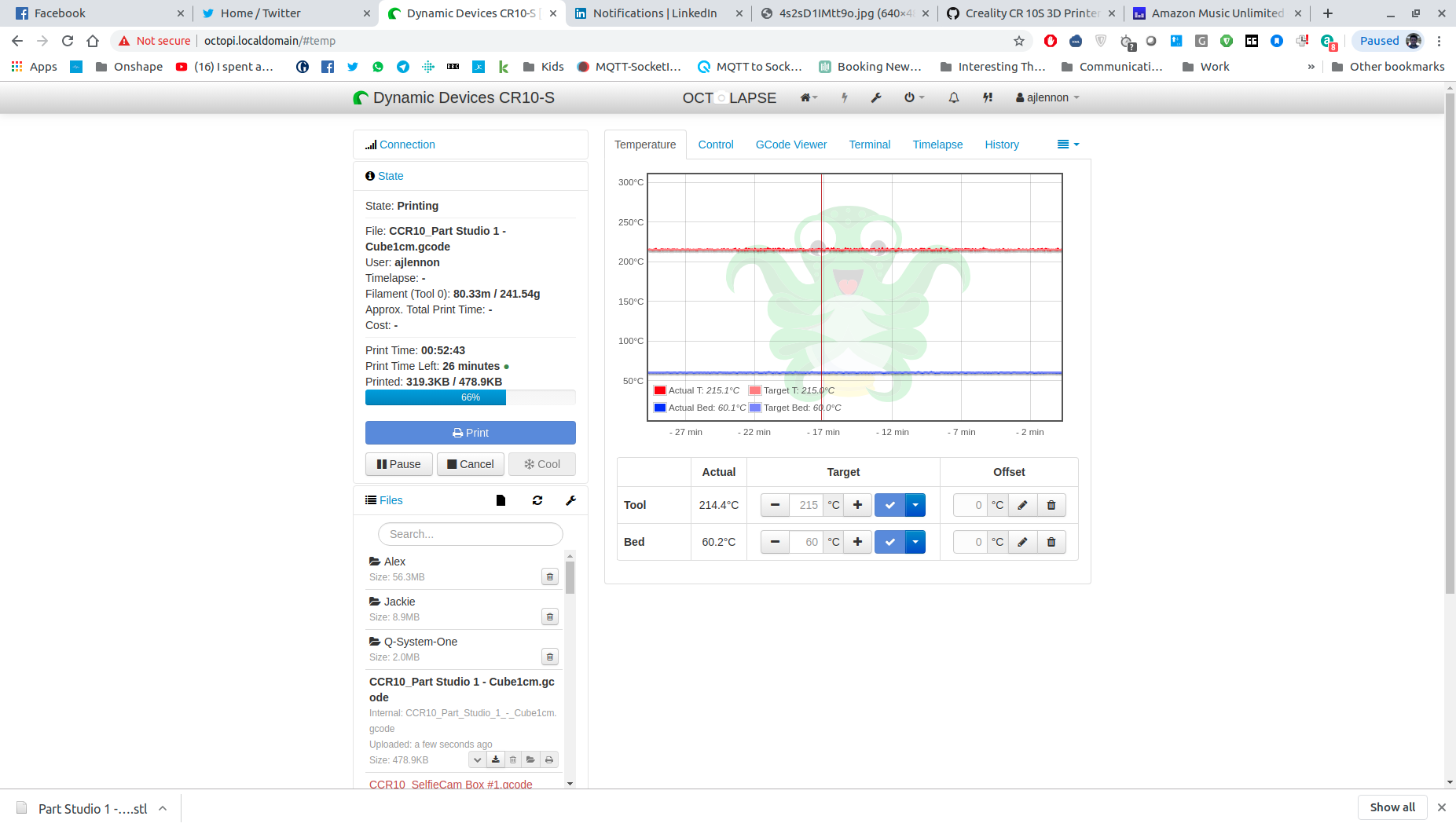Open the notifications bell in the navbar

point(954,97)
